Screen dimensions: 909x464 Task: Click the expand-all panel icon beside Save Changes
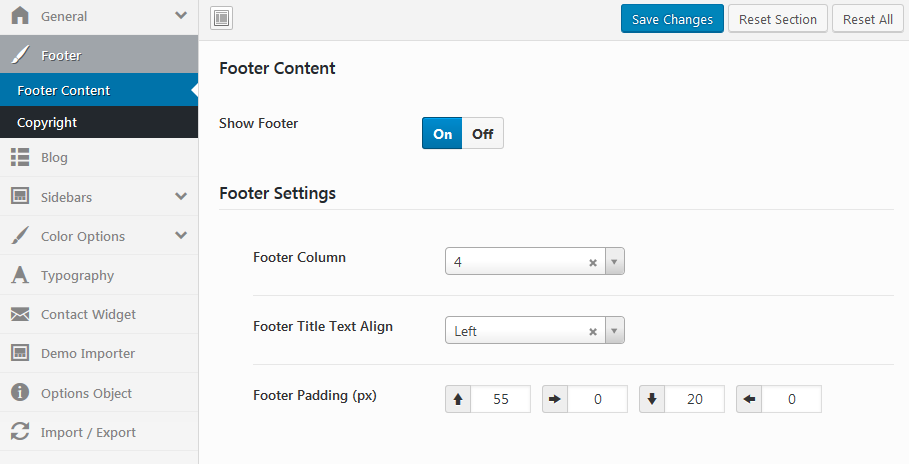point(222,18)
